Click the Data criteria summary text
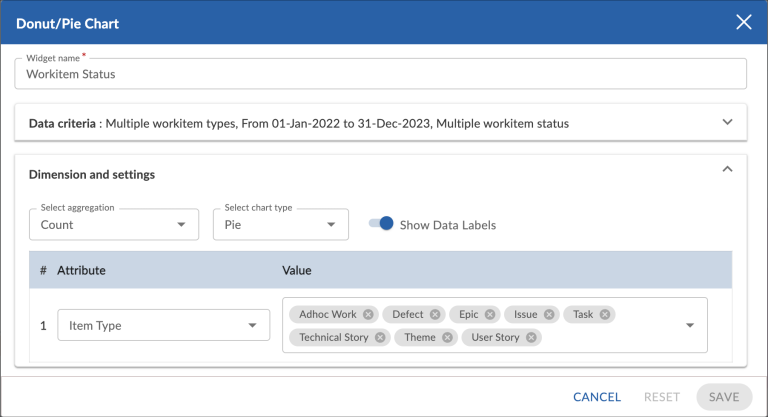The width and height of the screenshot is (768, 417). point(299,123)
